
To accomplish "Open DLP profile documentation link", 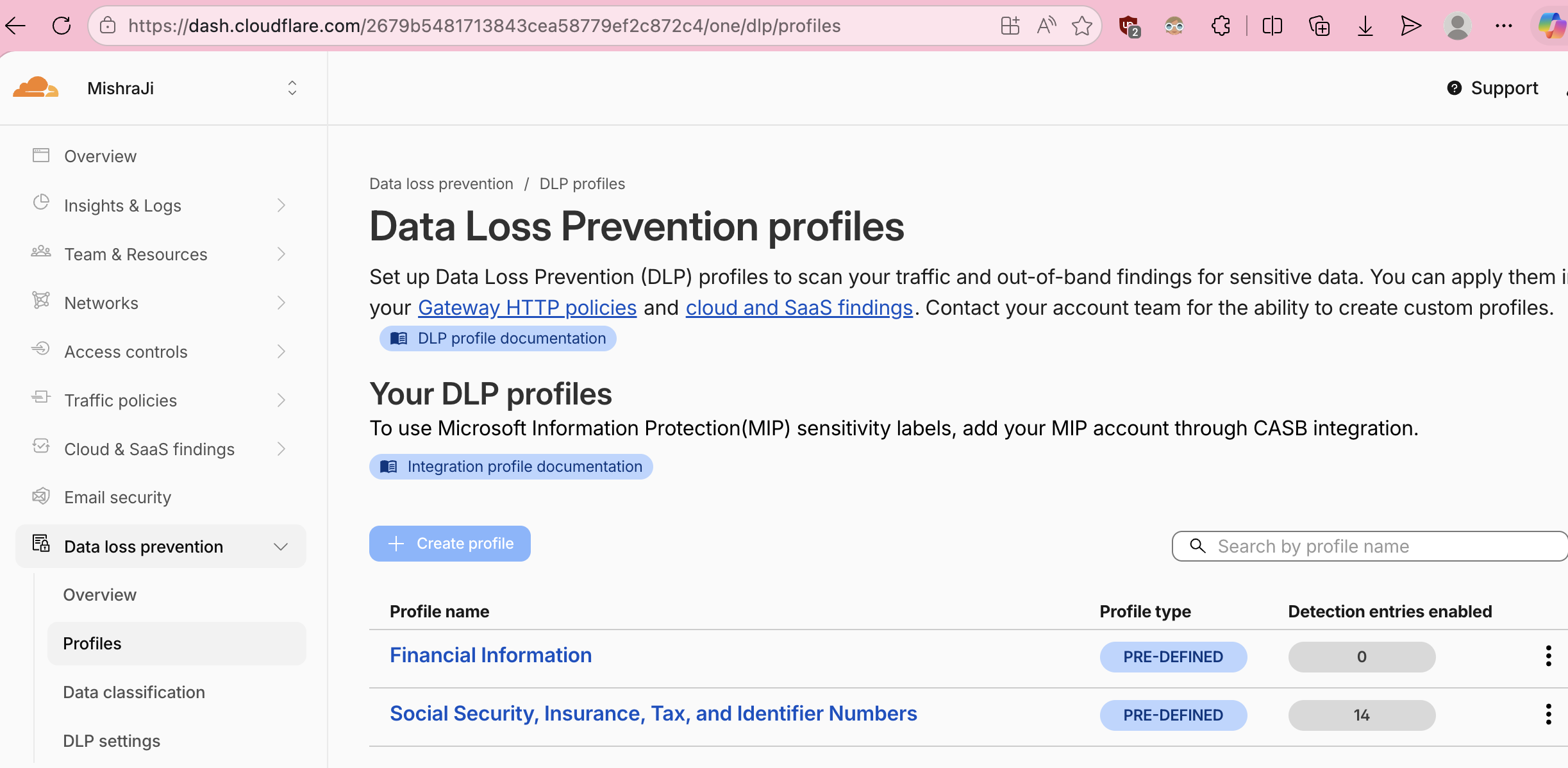I will pos(497,338).
